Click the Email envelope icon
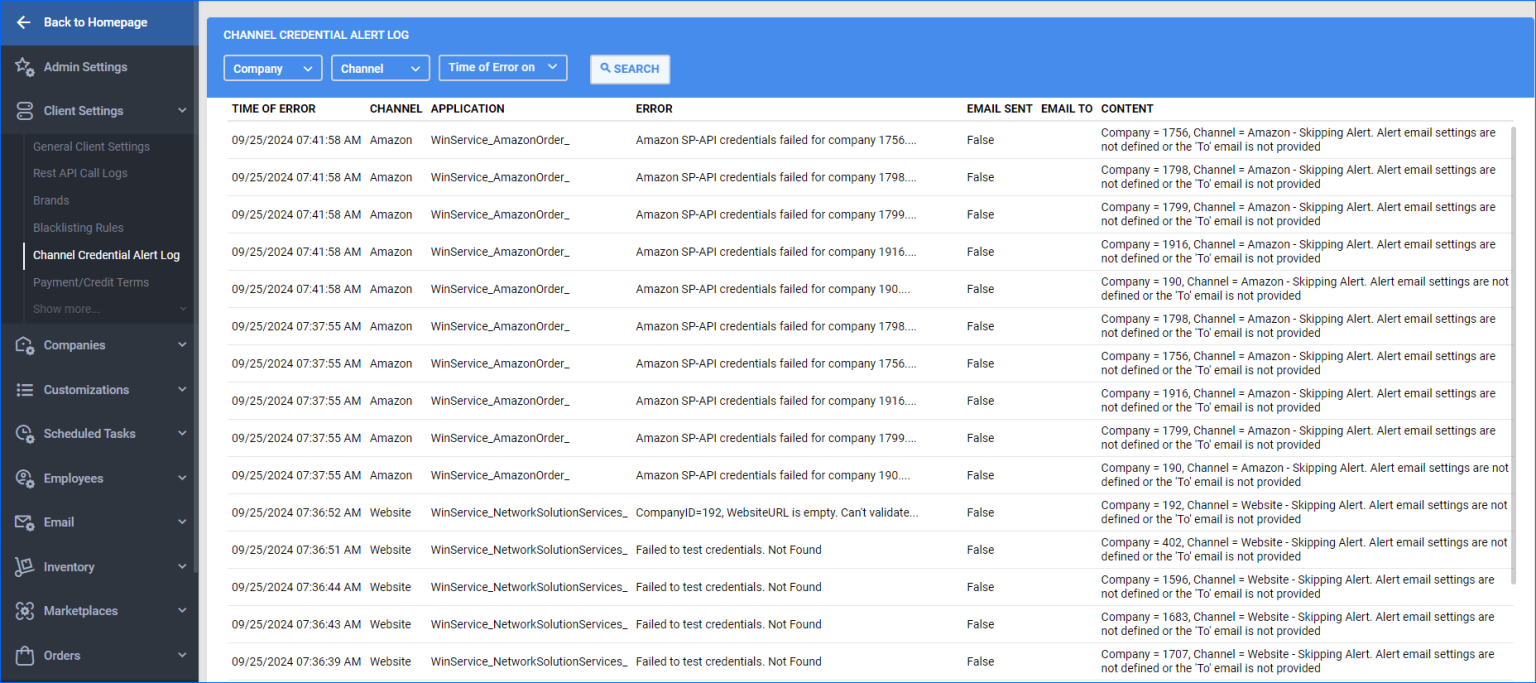The image size is (1536, 683). (x=24, y=522)
